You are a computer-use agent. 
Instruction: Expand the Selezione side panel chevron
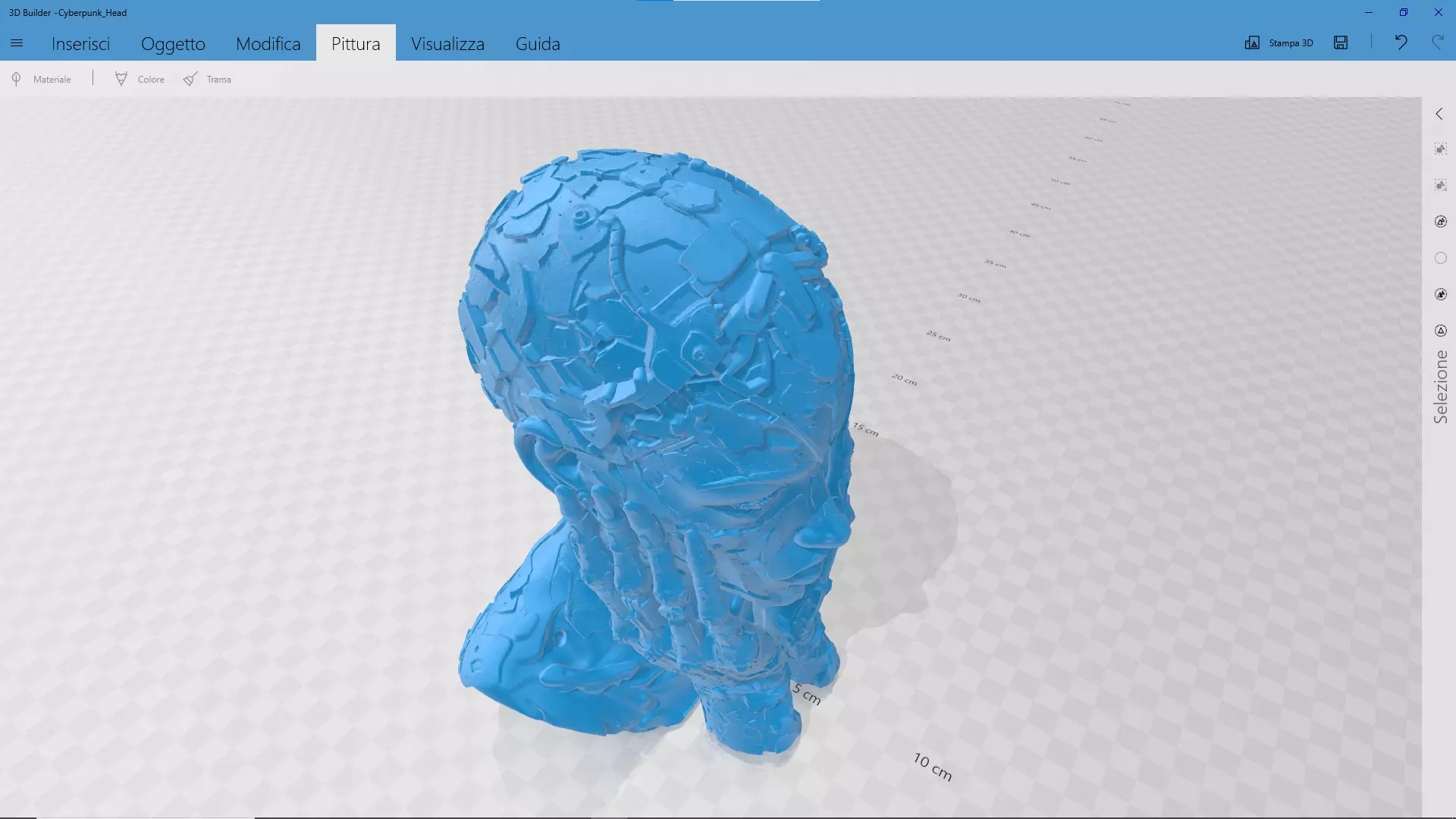pos(1439,114)
